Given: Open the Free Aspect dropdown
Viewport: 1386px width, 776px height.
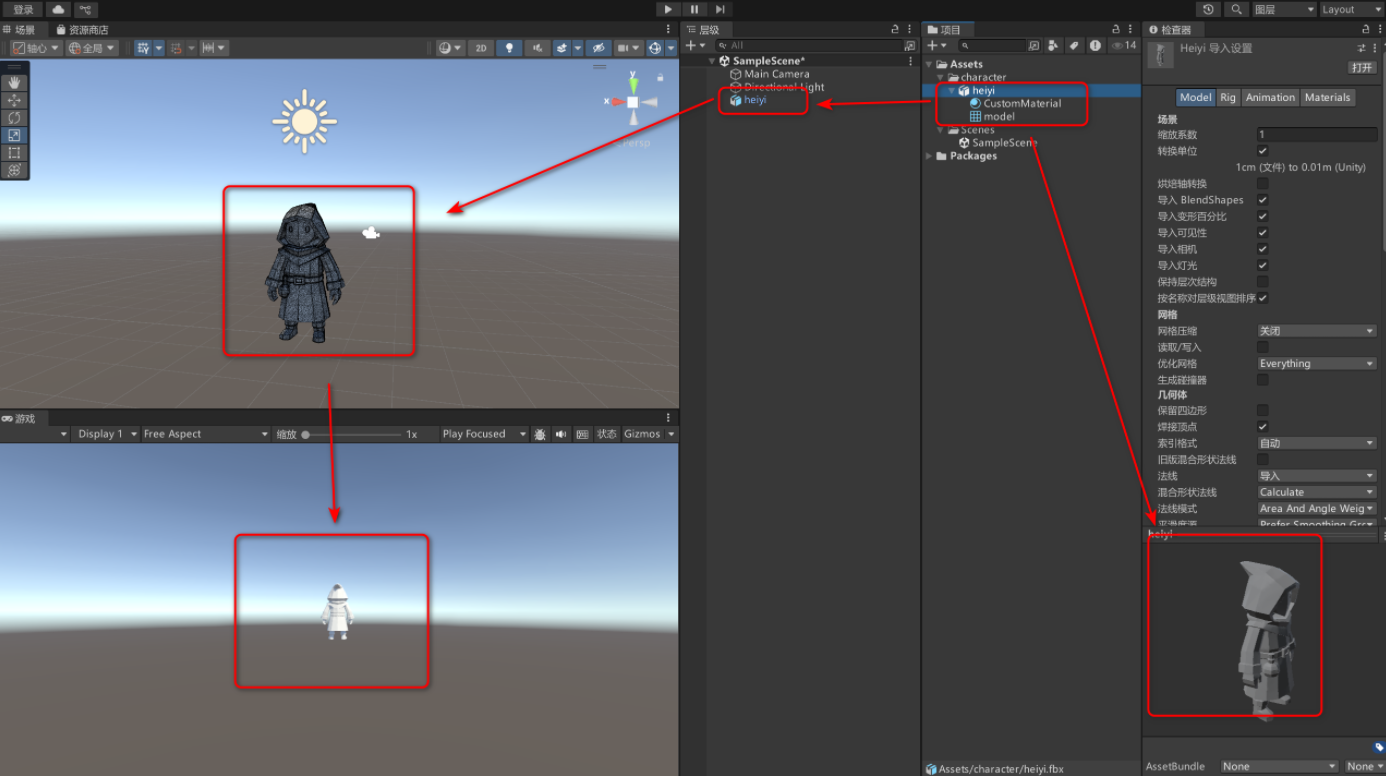Looking at the screenshot, I should click(x=205, y=434).
